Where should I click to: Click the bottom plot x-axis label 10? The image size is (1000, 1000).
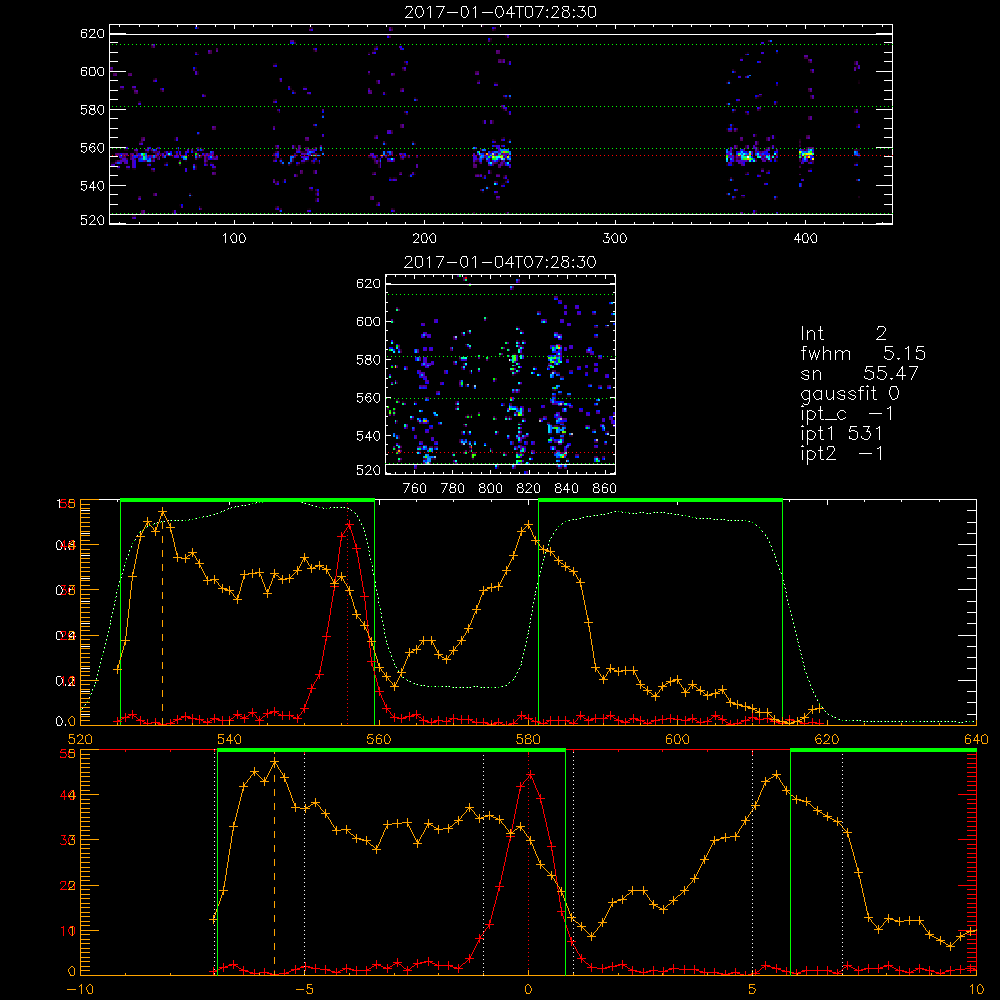[x=976, y=990]
